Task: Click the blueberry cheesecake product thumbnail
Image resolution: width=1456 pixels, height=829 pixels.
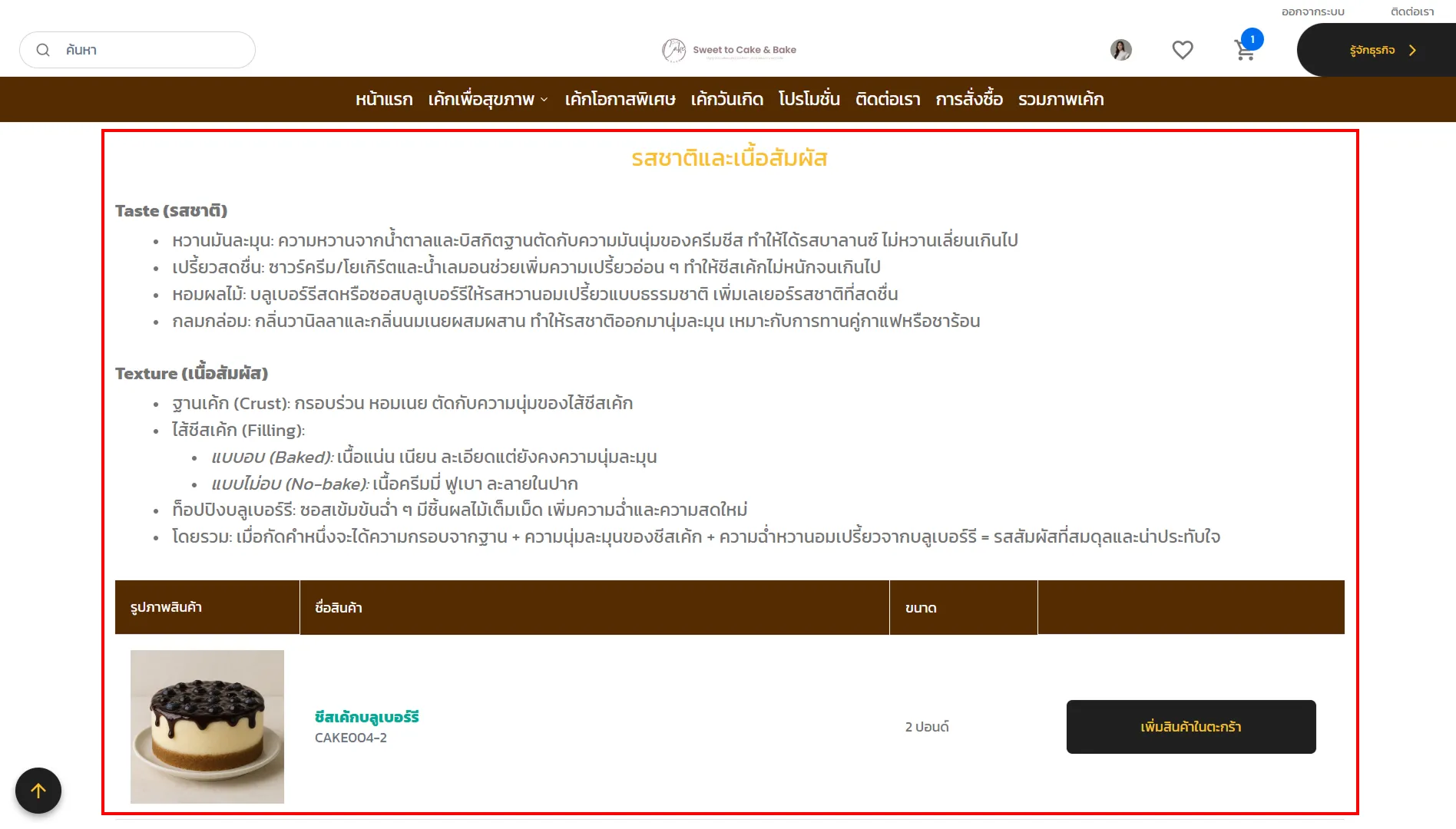Action: coord(207,726)
